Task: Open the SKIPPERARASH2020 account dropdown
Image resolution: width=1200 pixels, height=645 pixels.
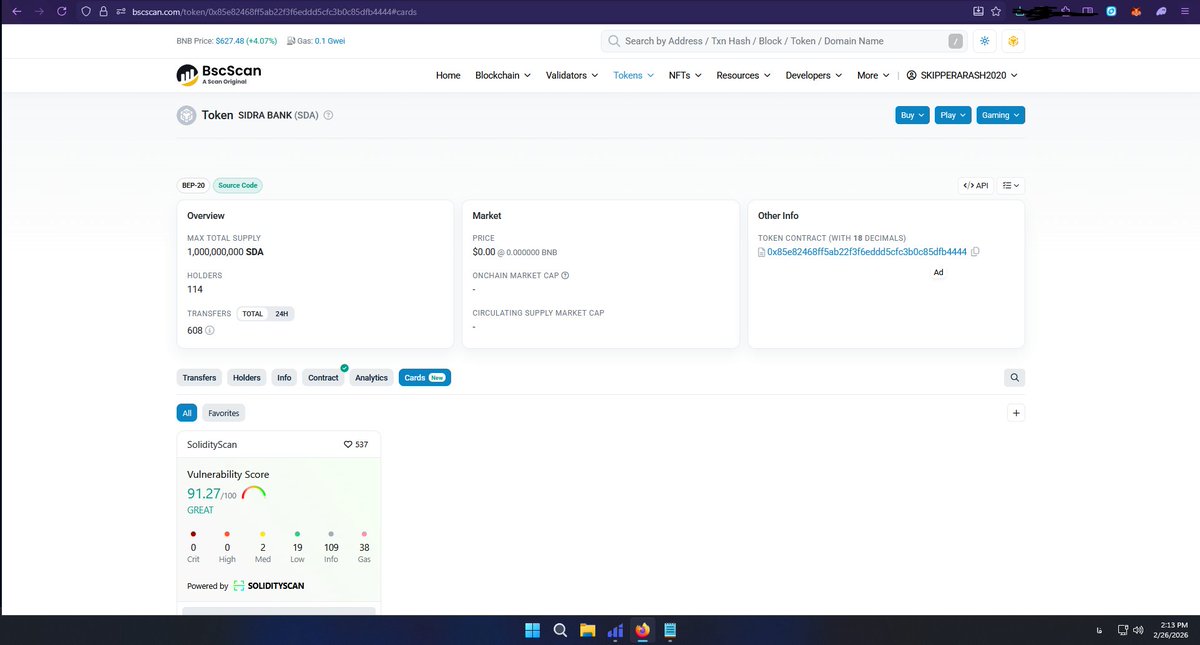Action: coord(962,75)
